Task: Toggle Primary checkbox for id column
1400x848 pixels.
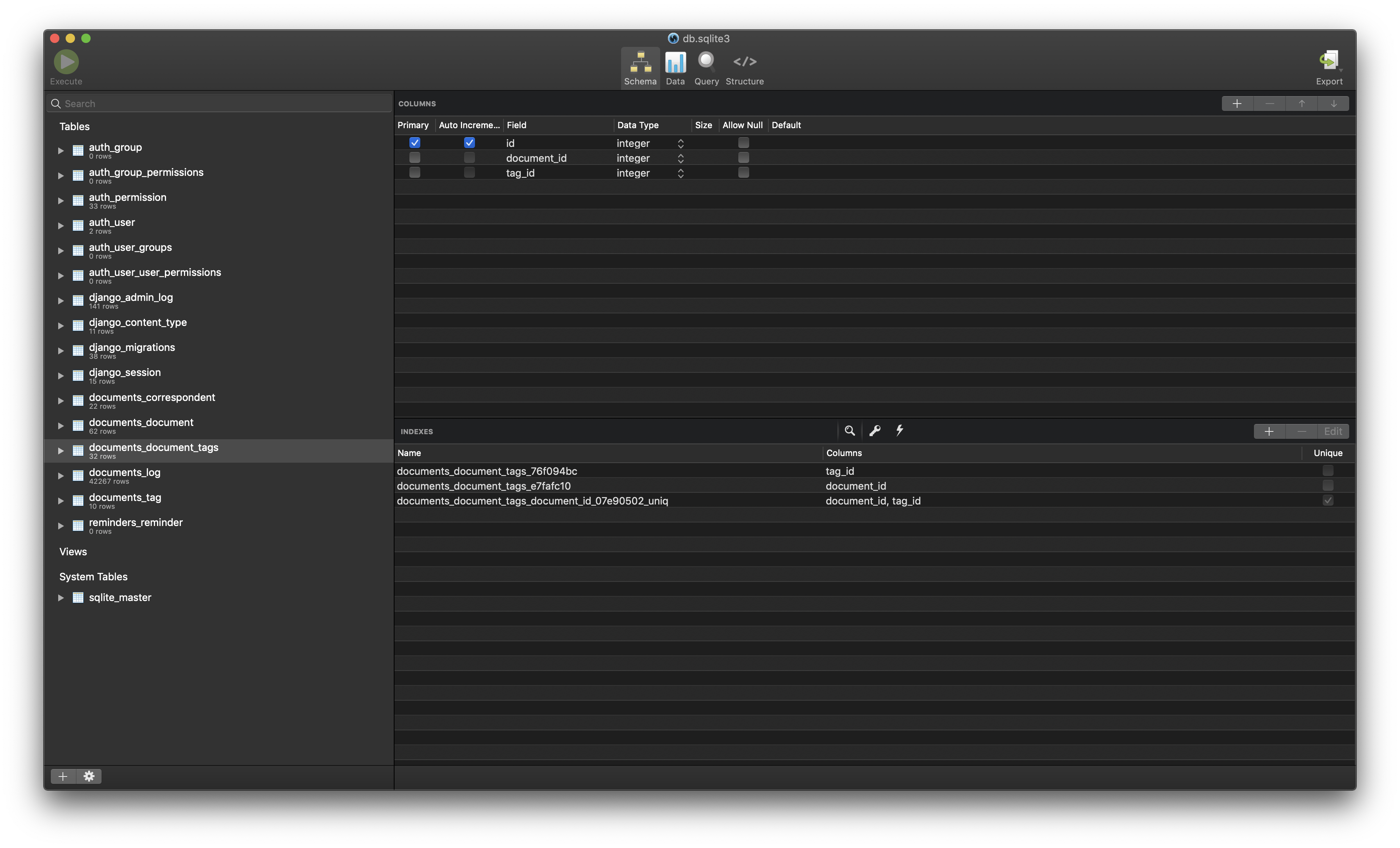Action: 415,143
